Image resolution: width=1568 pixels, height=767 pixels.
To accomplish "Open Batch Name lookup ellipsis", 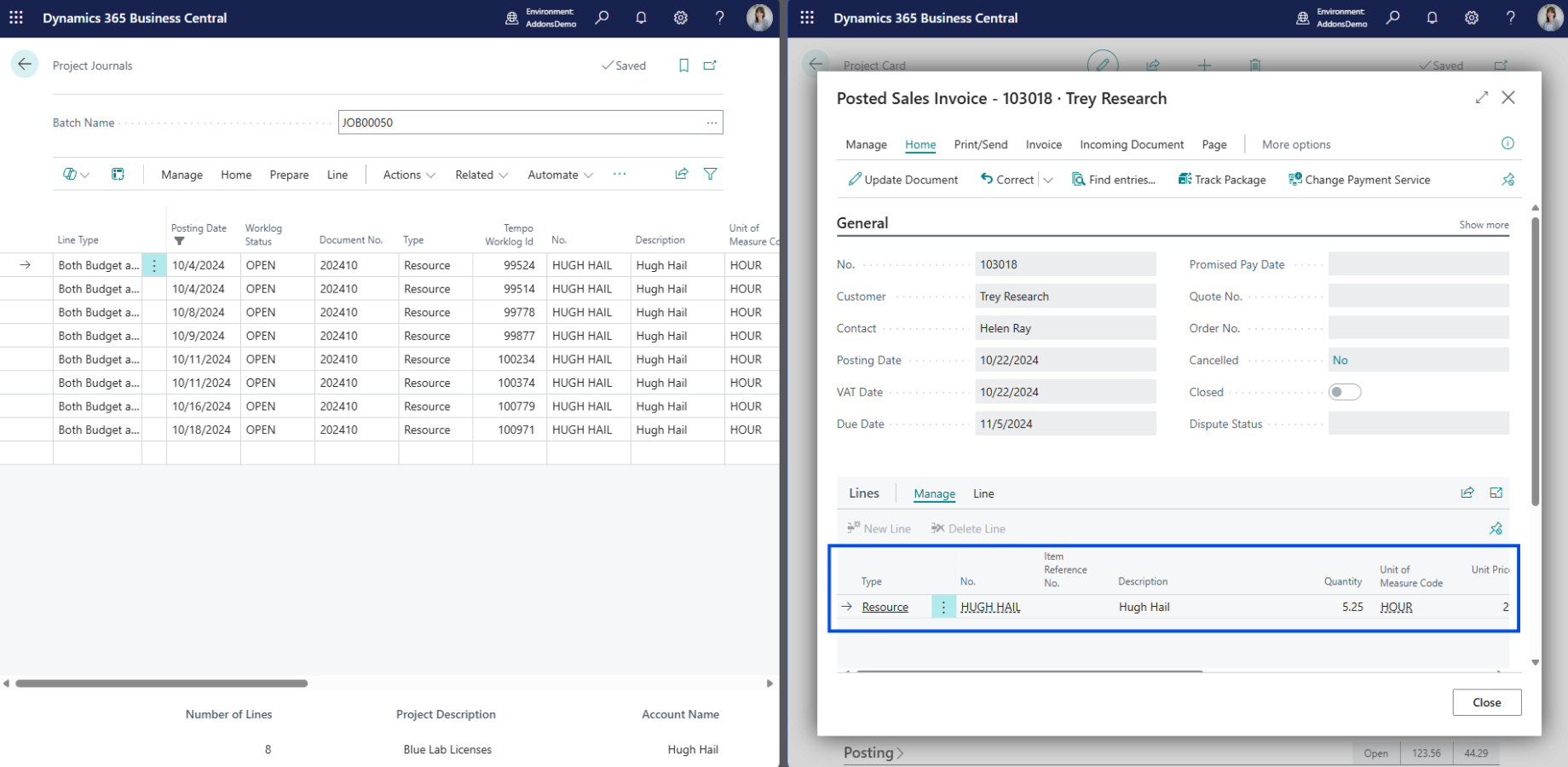I will pyautogui.click(x=712, y=123).
